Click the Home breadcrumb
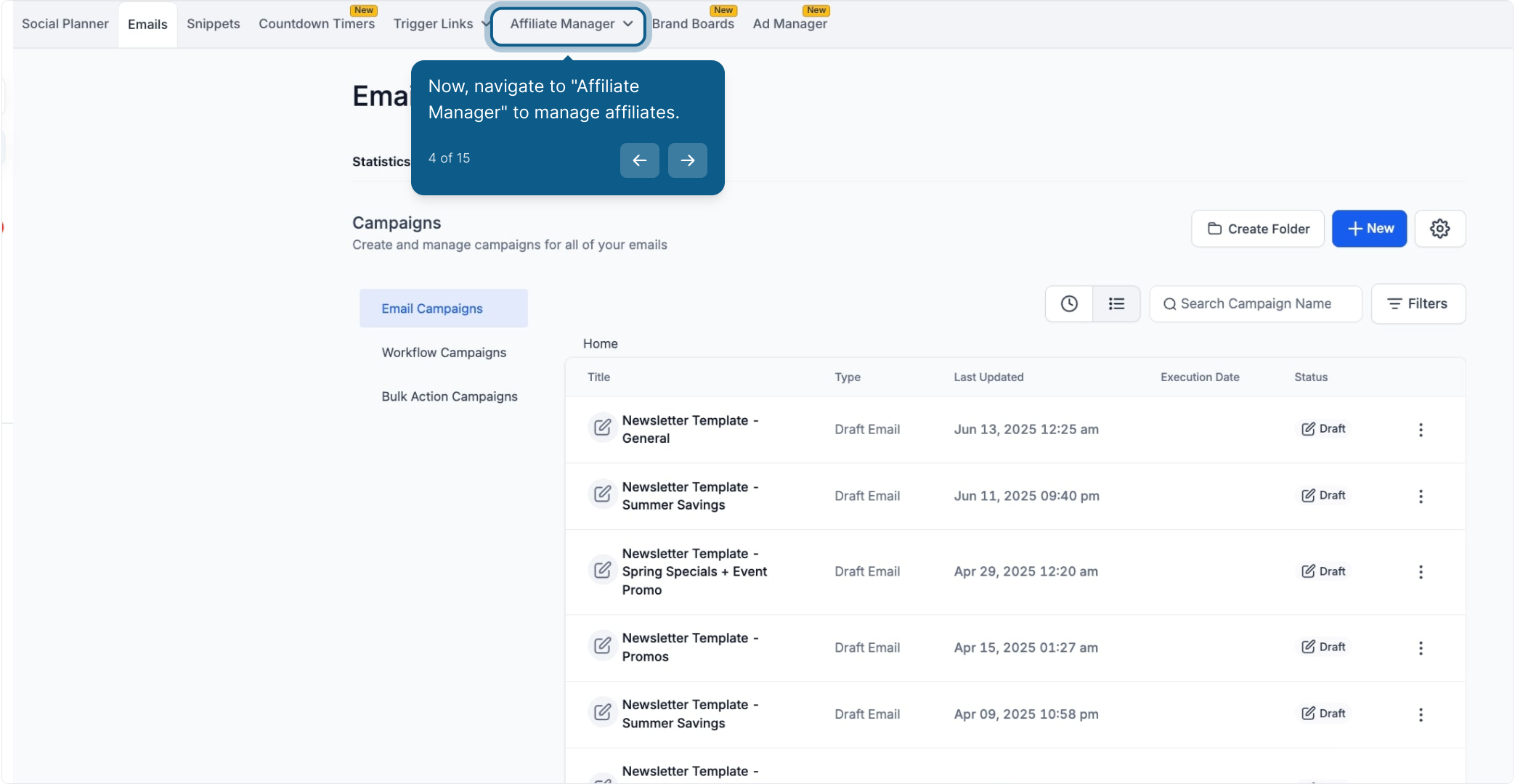The height and width of the screenshot is (784, 1515). (601, 344)
